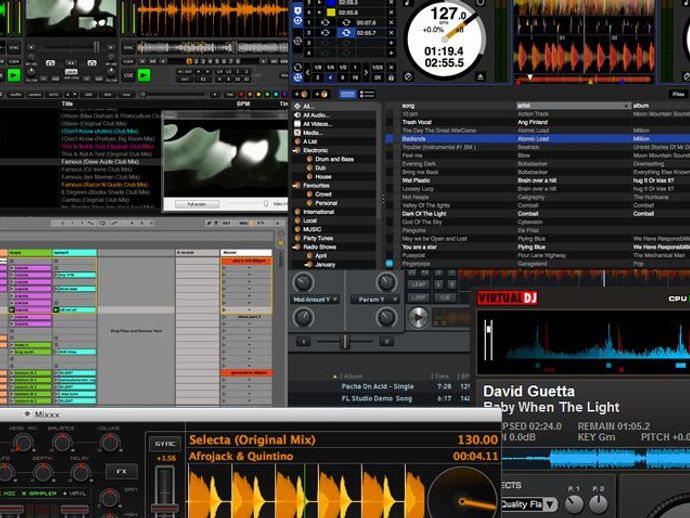Click the Master track header in Ableton Live

(246, 253)
